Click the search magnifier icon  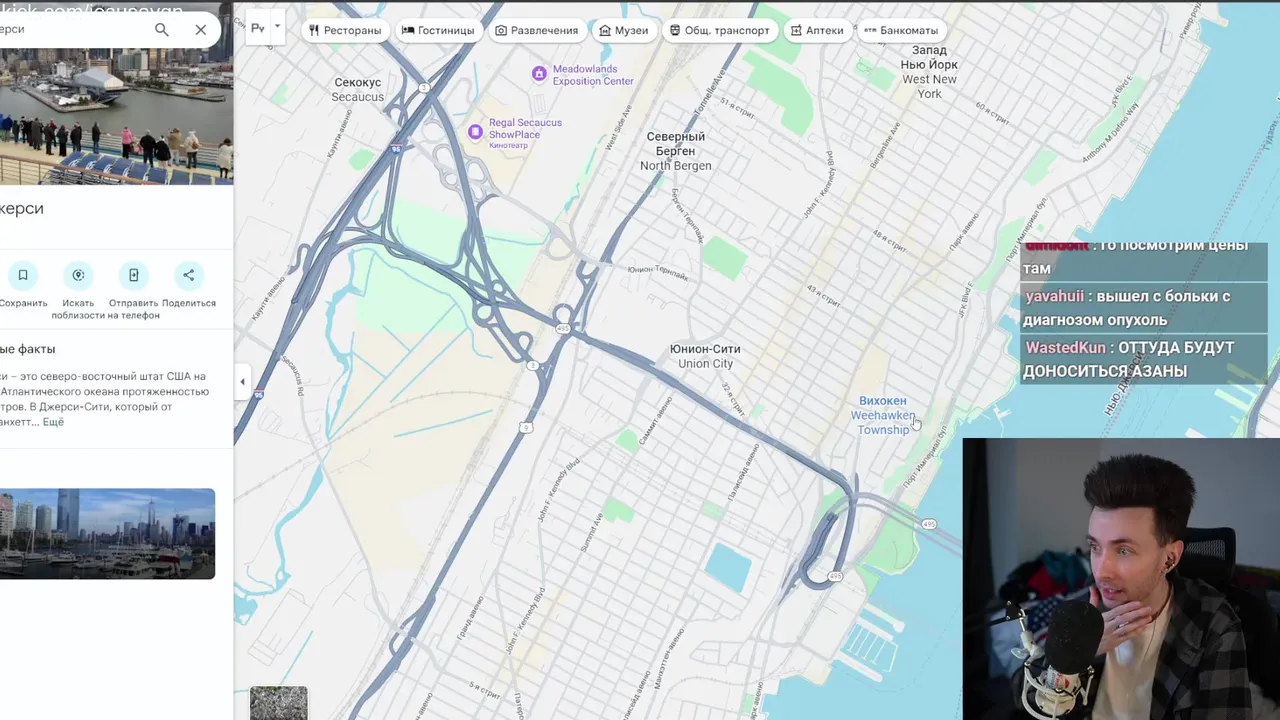point(162,30)
